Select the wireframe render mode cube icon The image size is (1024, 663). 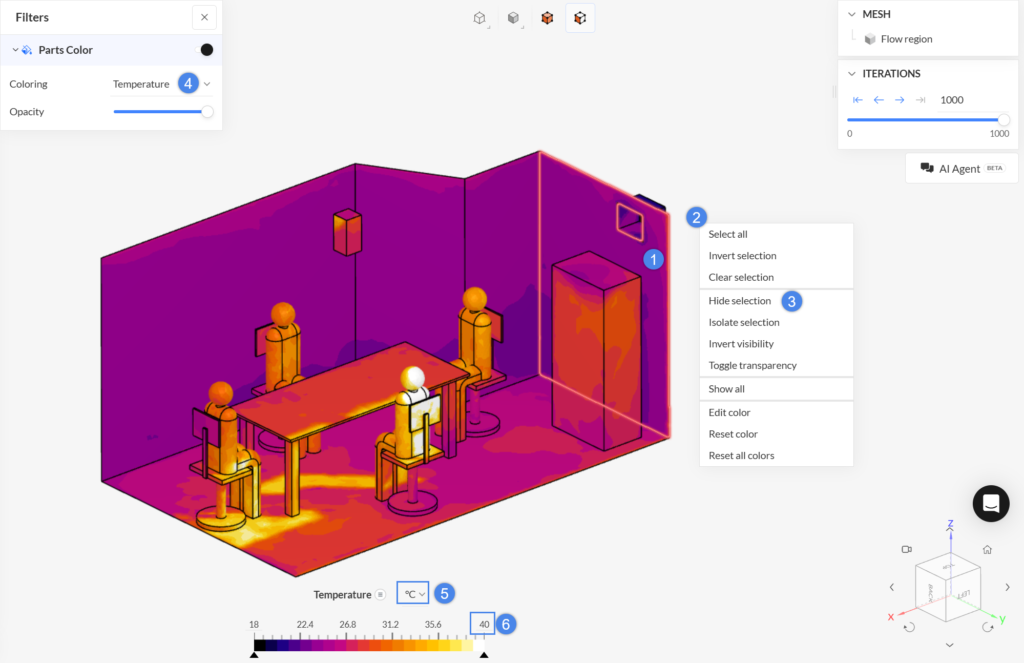click(480, 18)
